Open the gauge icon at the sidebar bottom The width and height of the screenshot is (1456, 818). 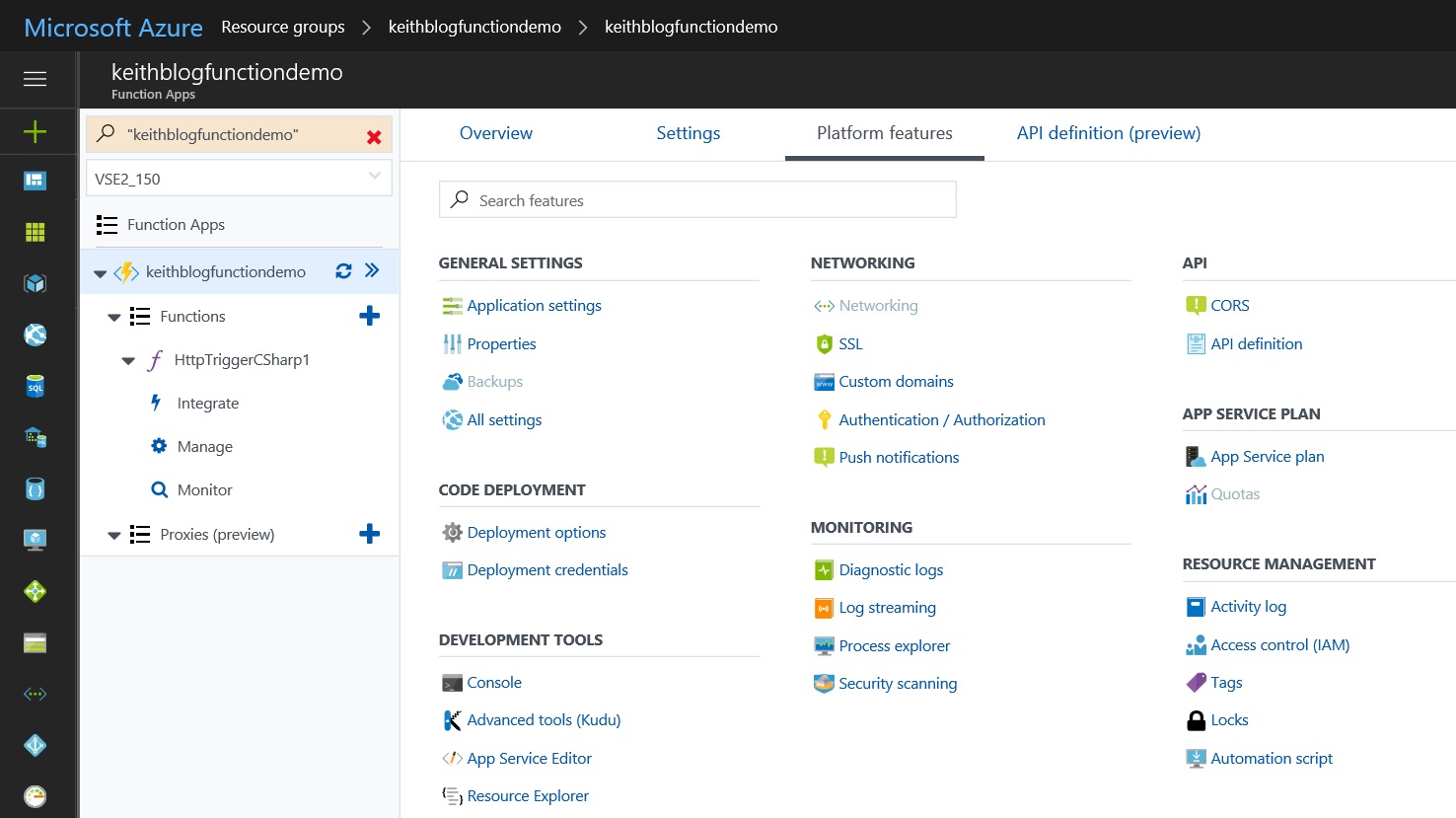(35, 796)
